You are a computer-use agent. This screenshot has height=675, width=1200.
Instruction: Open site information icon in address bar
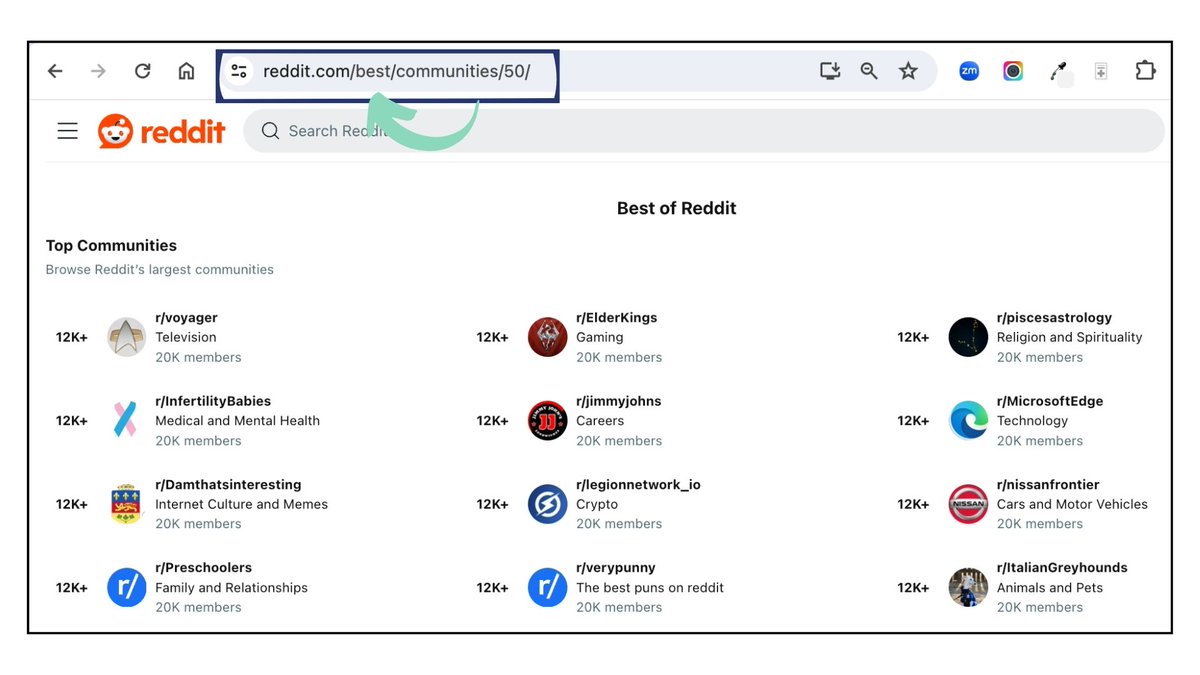[x=239, y=71]
